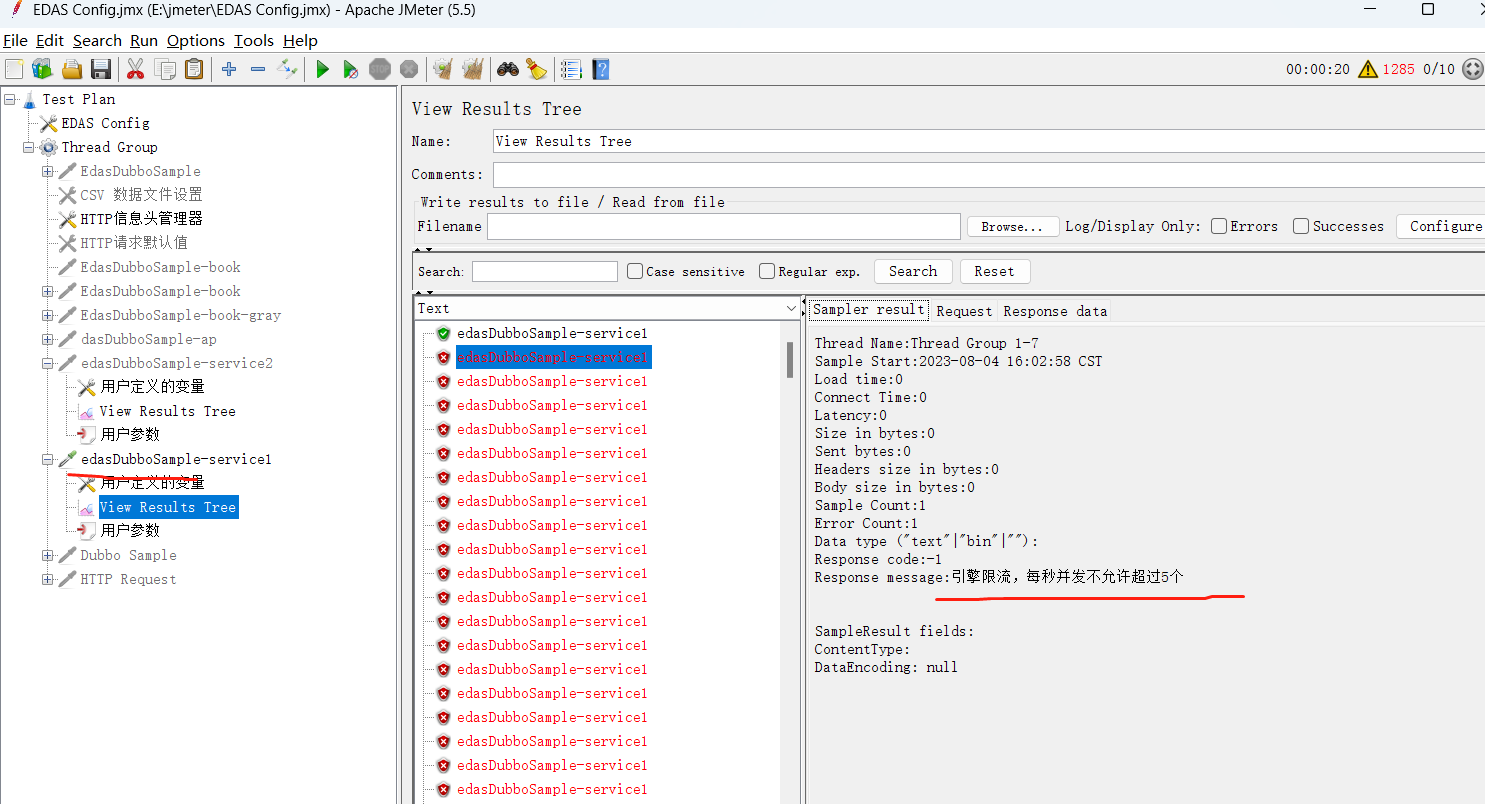Select the Sampler result tab

tap(868, 310)
